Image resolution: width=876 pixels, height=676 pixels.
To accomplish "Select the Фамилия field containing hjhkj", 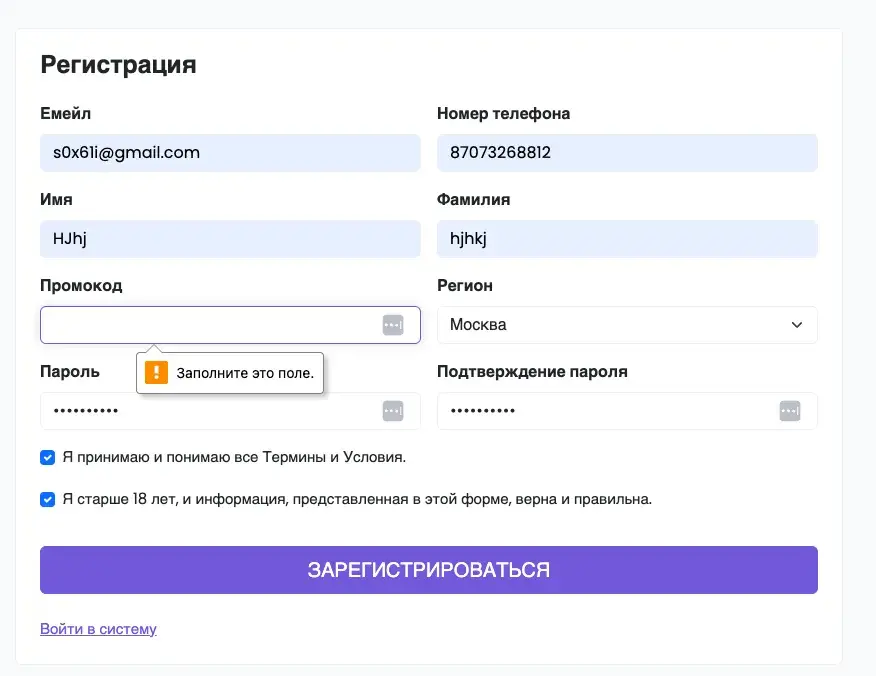I will pos(627,239).
